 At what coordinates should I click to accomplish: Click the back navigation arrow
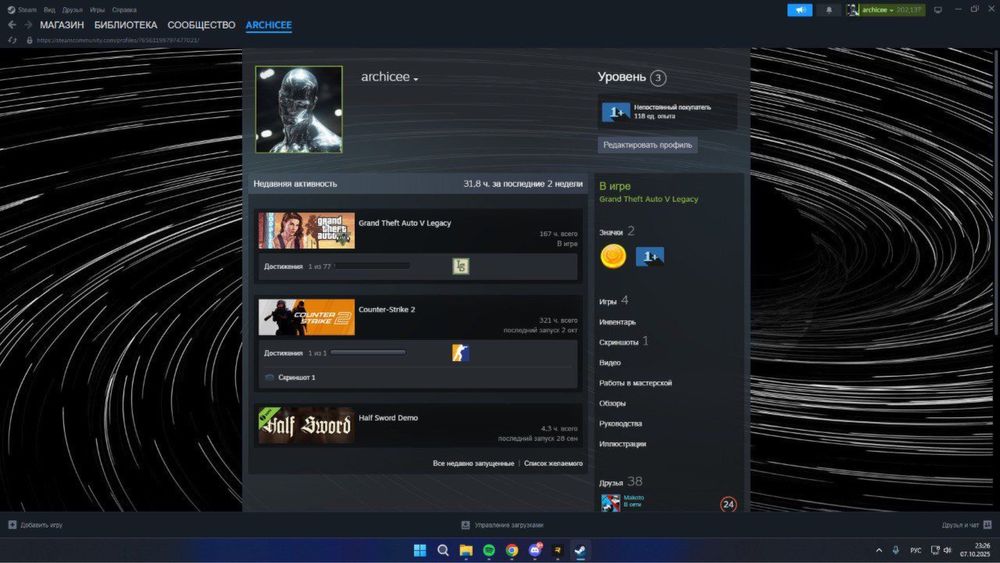point(12,25)
